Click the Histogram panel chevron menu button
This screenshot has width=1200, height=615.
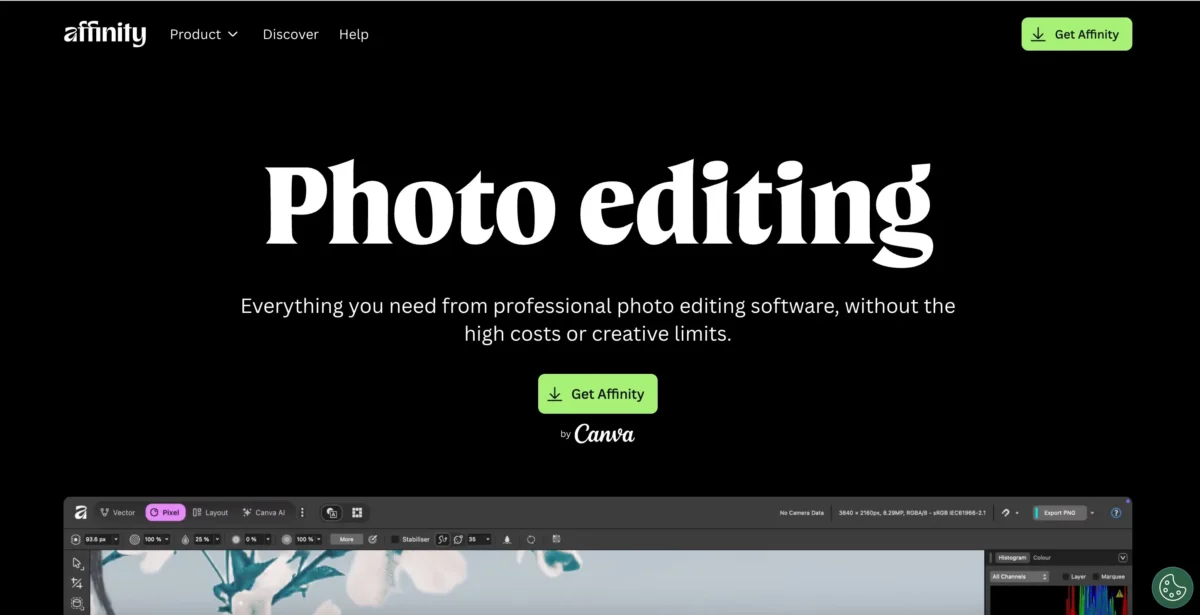(x=1123, y=557)
